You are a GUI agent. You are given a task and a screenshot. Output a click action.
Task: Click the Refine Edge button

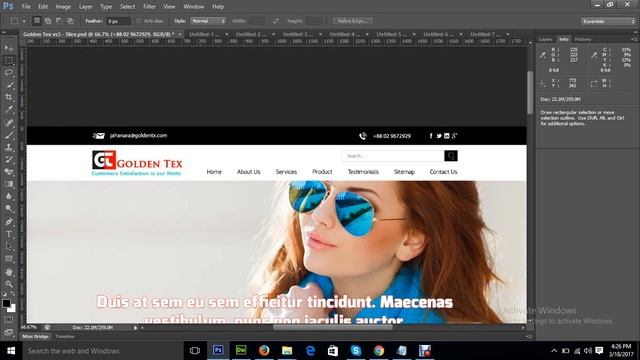point(352,21)
